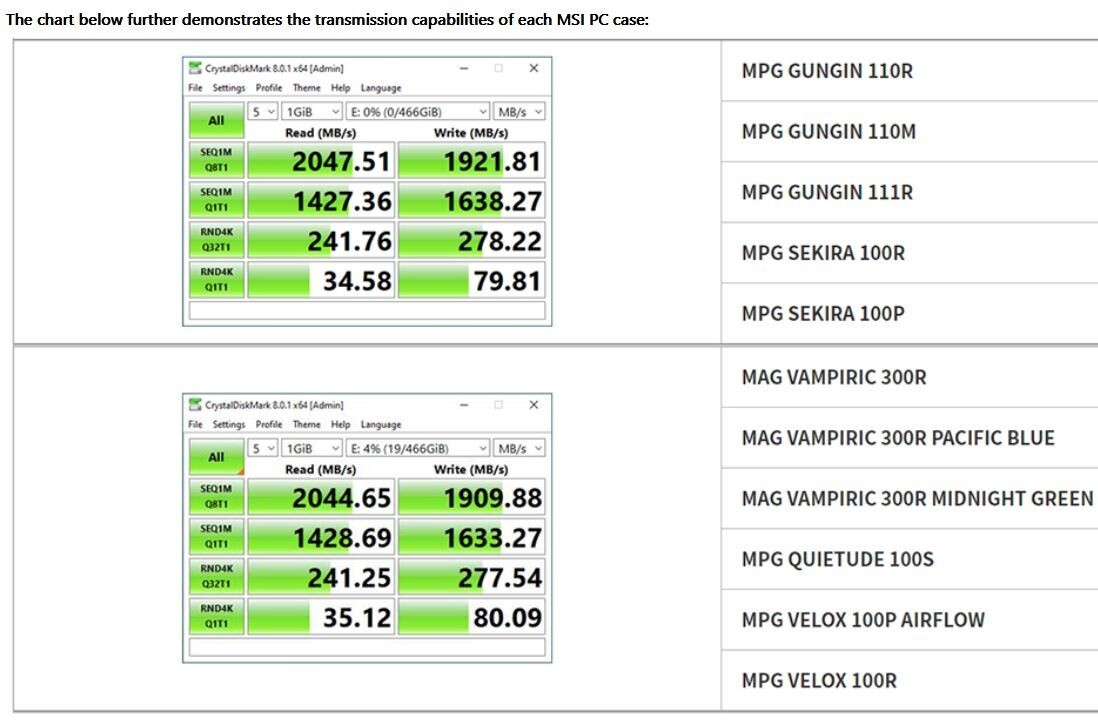
Task: Click the All button in the lower CrystalDiskMark window
Action: [x=216, y=457]
